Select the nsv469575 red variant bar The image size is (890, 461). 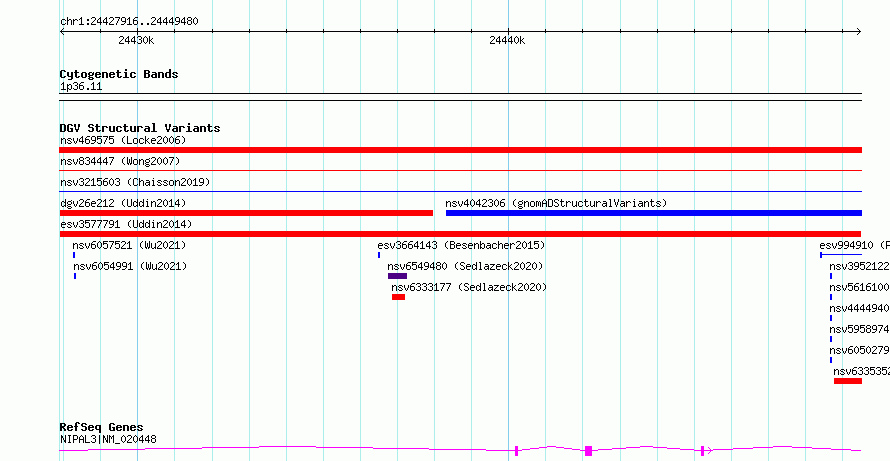pyautogui.click(x=460, y=150)
